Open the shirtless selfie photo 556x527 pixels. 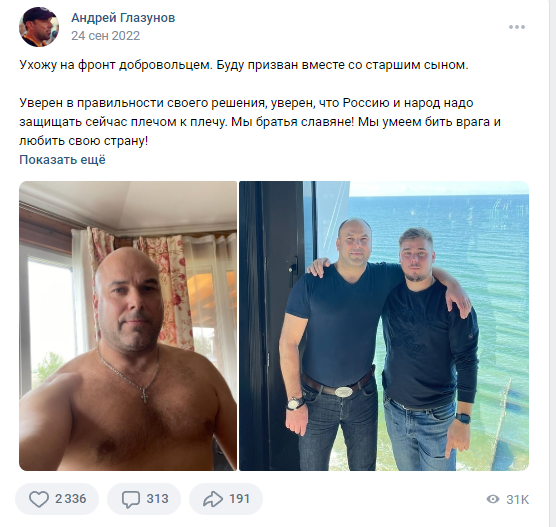(128, 326)
